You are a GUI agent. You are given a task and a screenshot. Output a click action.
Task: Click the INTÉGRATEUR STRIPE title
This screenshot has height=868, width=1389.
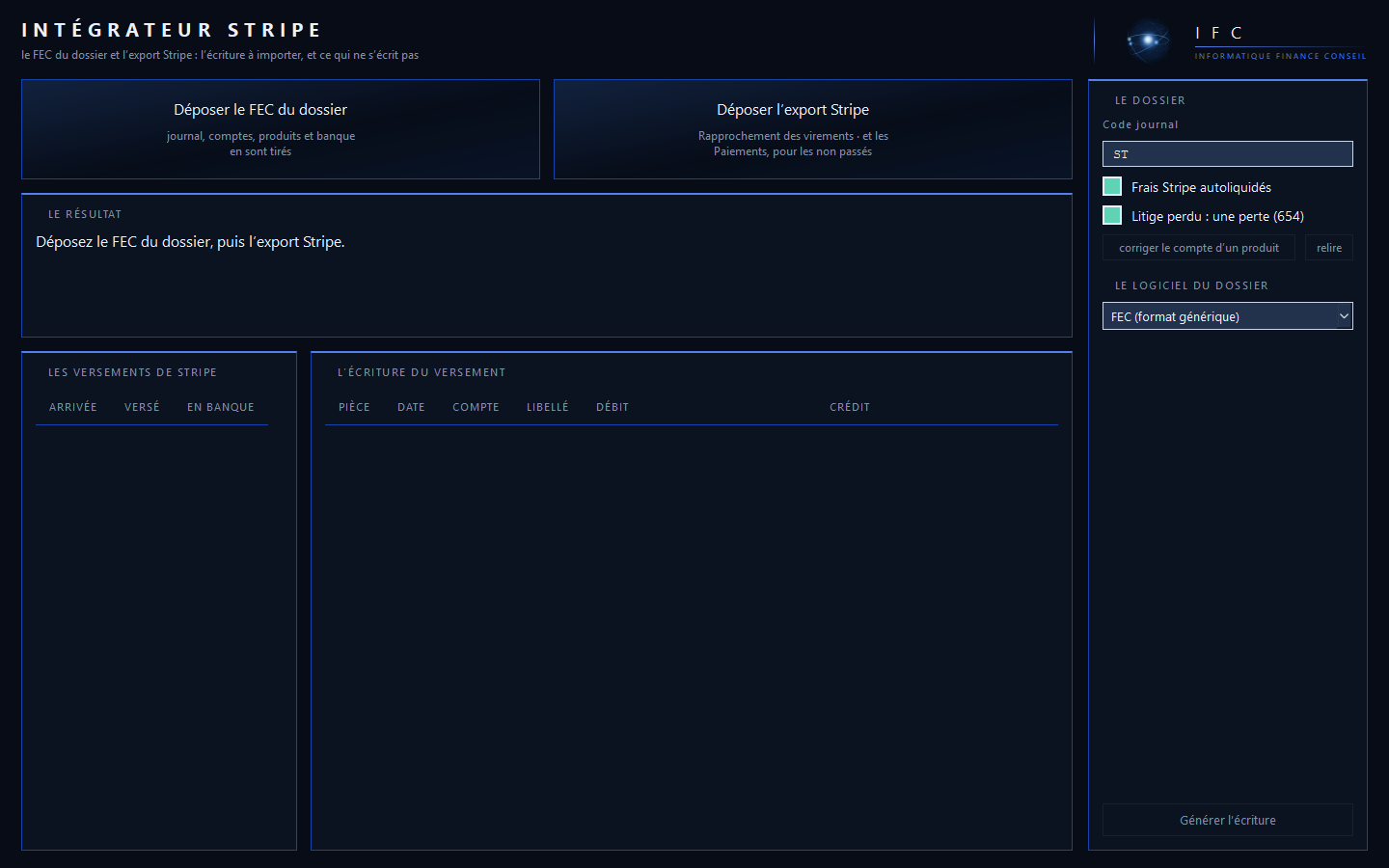click(172, 30)
